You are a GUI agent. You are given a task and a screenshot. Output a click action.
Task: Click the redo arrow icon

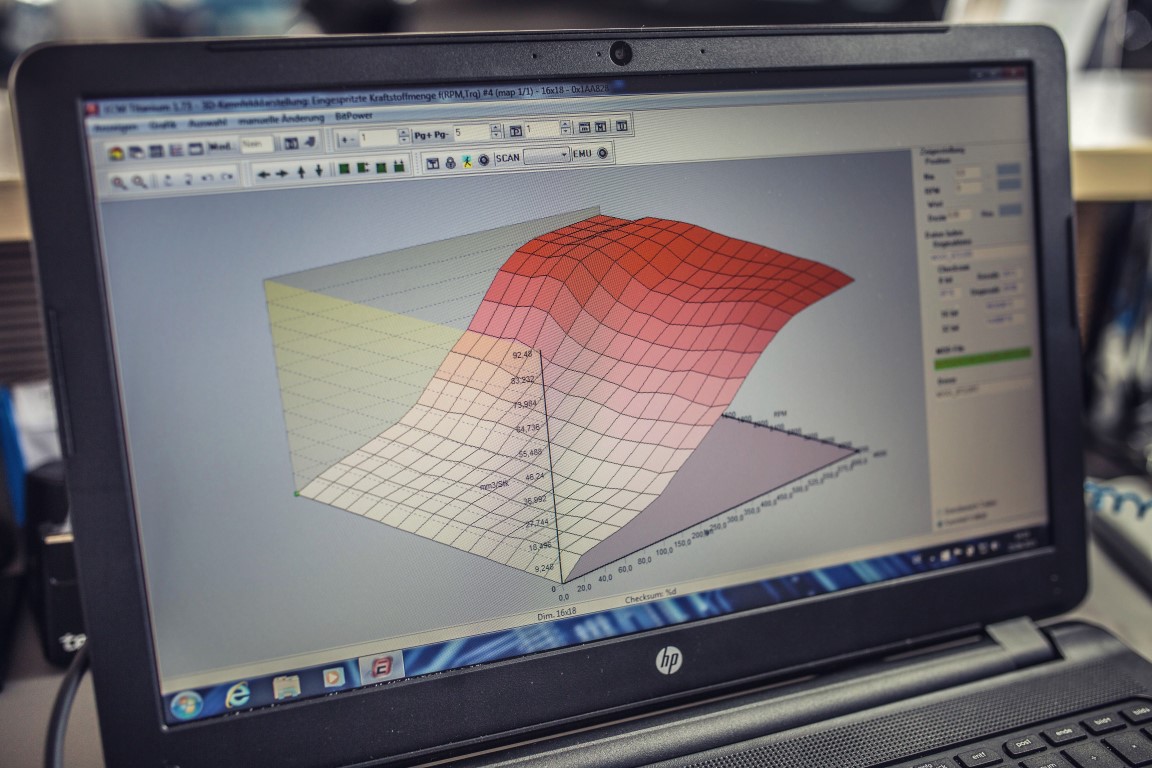click(227, 177)
